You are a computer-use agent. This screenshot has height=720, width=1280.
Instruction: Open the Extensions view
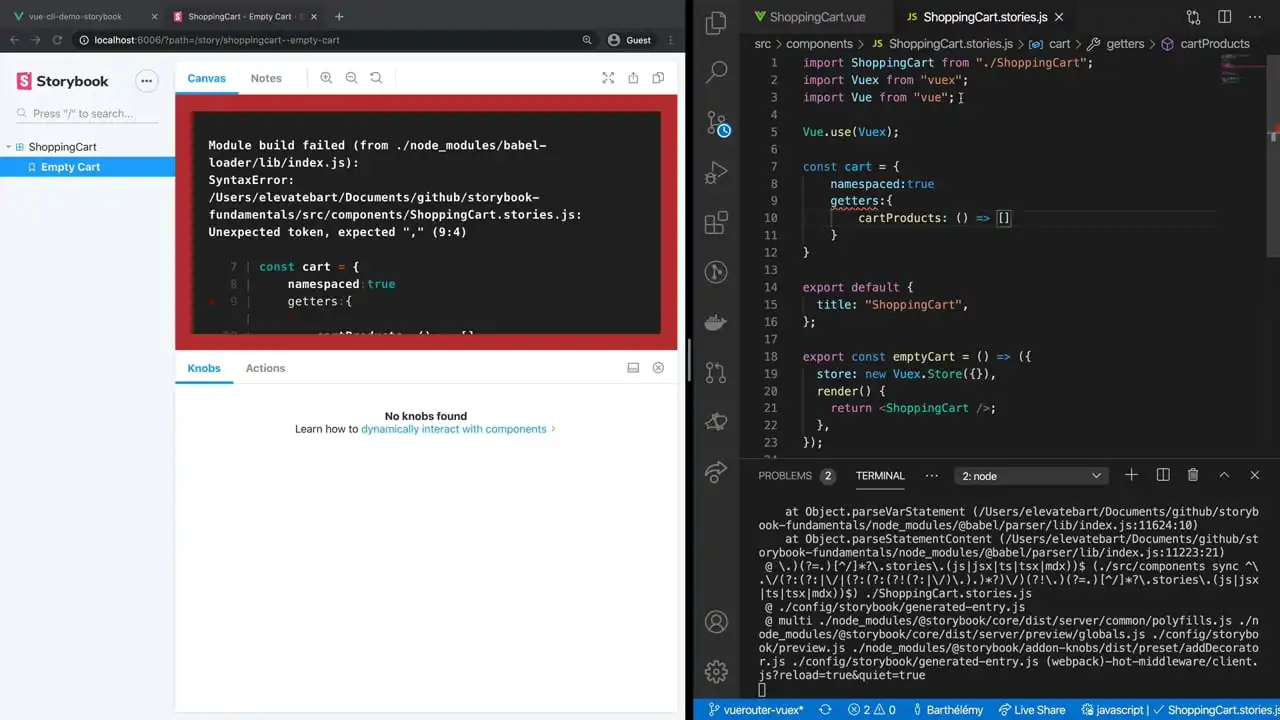click(x=716, y=223)
